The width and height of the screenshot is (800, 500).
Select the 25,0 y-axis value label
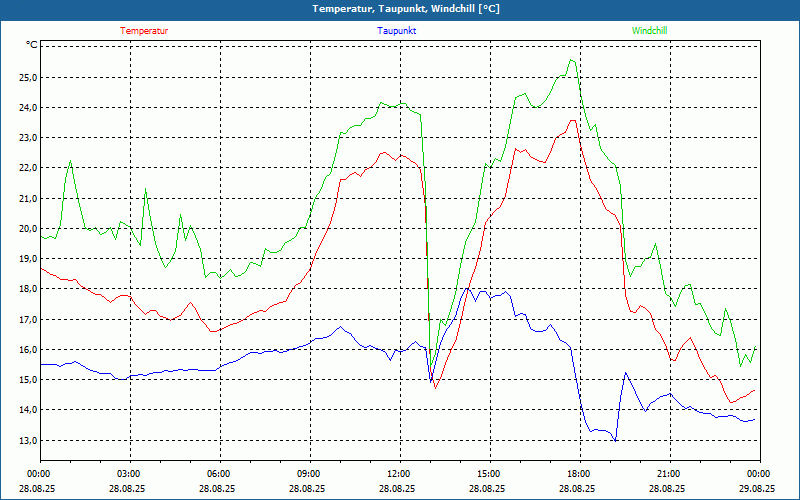(x=26, y=77)
